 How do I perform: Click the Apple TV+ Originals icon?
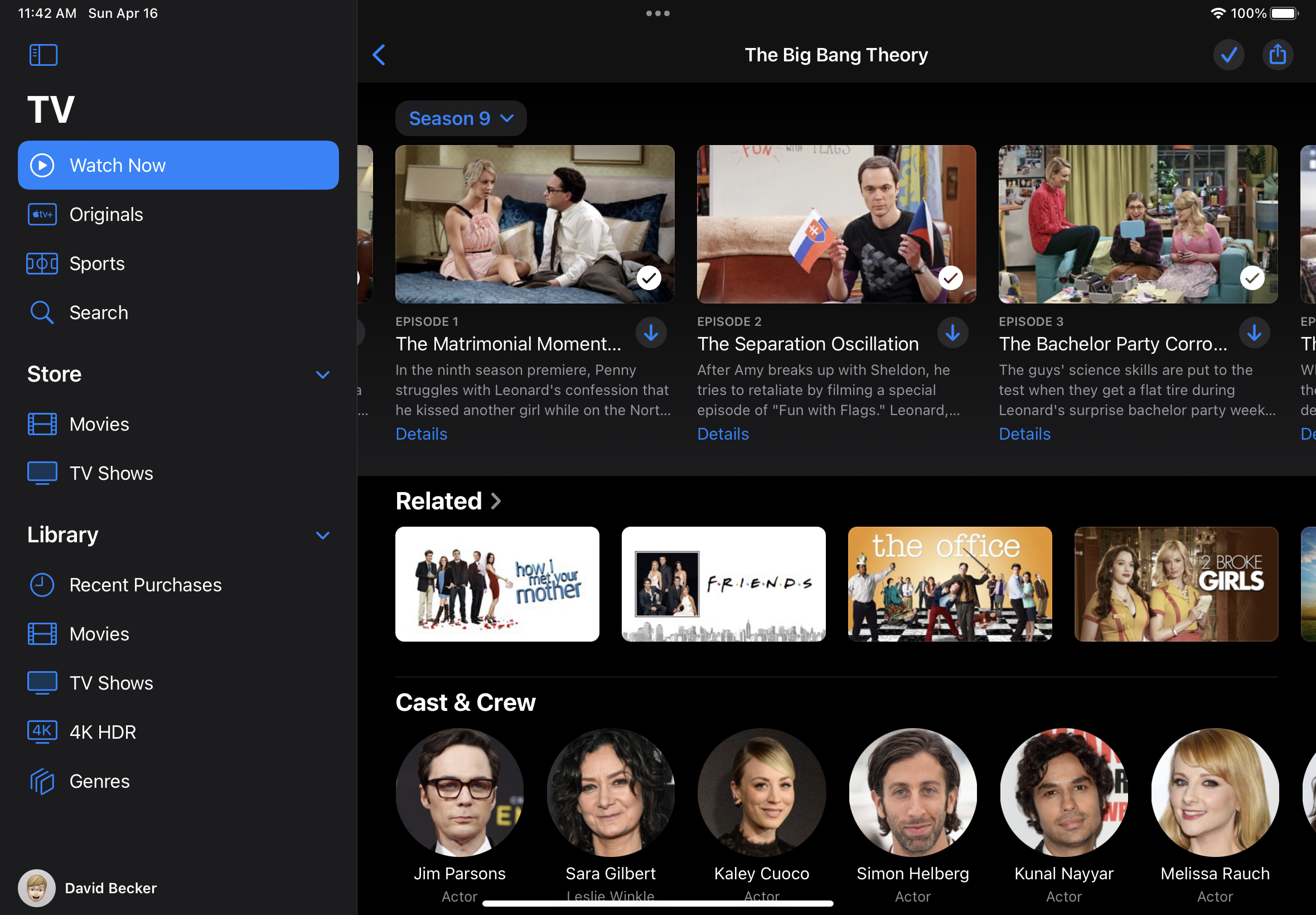pyautogui.click(x=42, y=214)
